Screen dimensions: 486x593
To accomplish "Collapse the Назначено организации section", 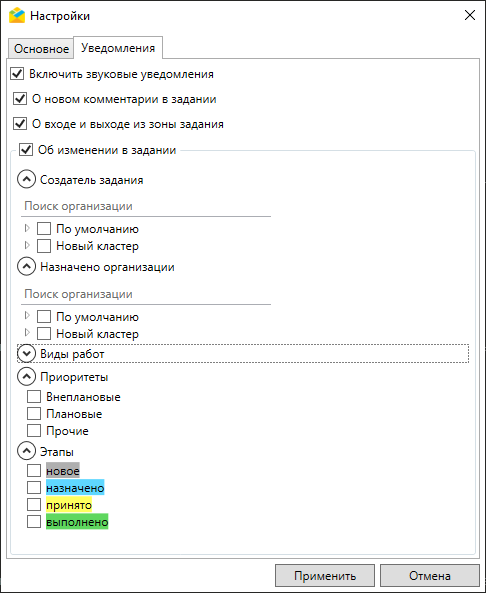I will (x=26, y=267).
